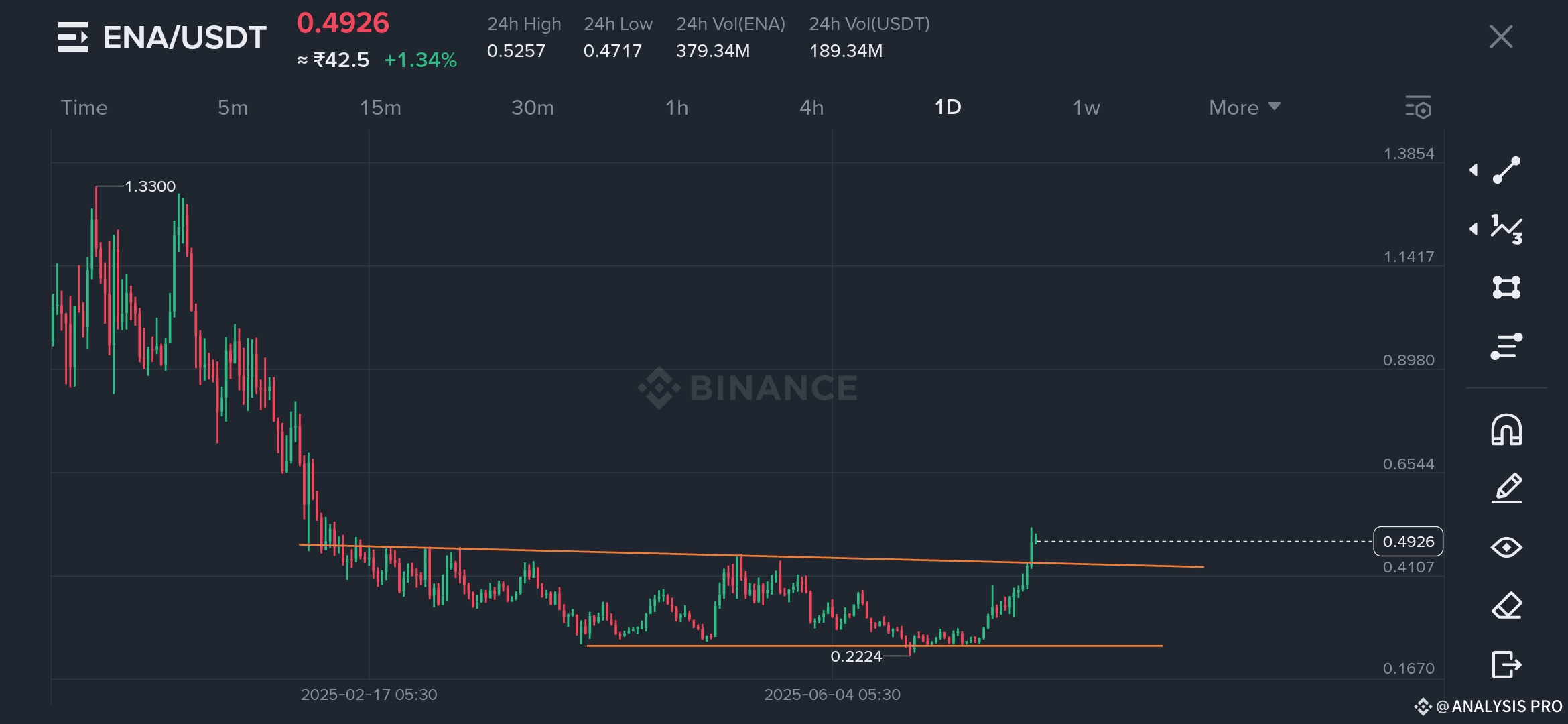Click the 1.1417 price axis label
This screenshot has height=724, width=1568.
[x=1409, y=257]
